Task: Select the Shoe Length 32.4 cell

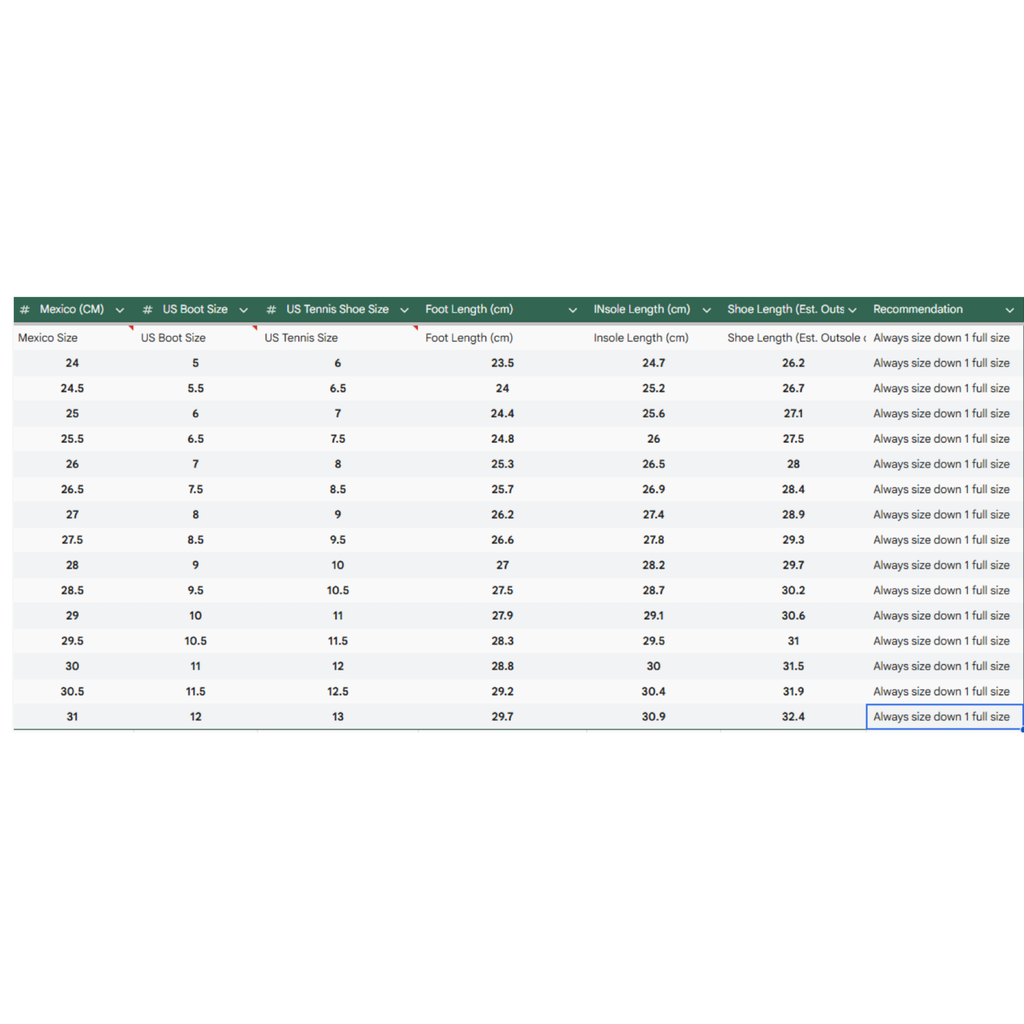Action: click(x=793, y=717)
